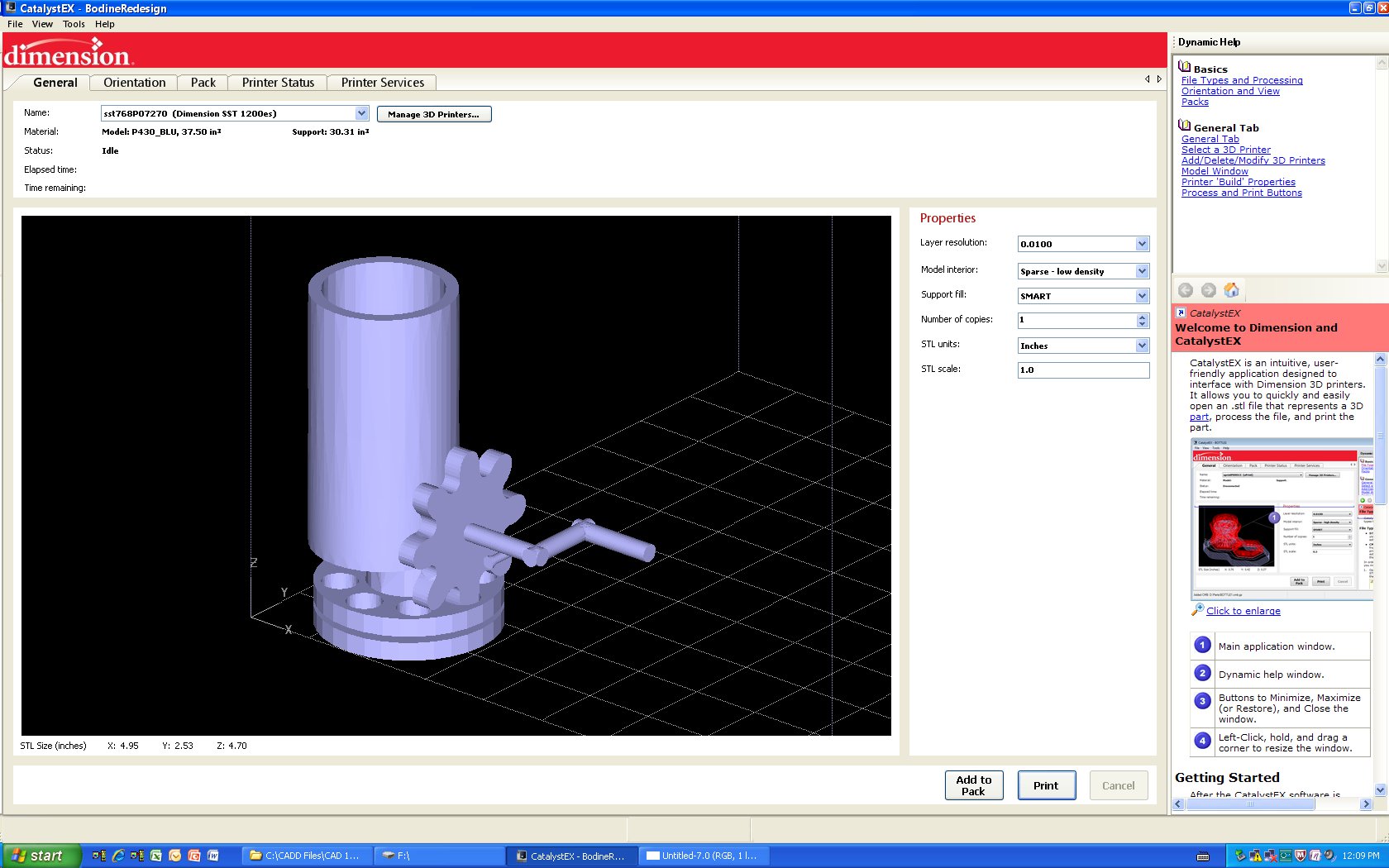Click the General Tab book icon in help
The width and height of the screenshot is (1389, 868).
click(1184, 126)
